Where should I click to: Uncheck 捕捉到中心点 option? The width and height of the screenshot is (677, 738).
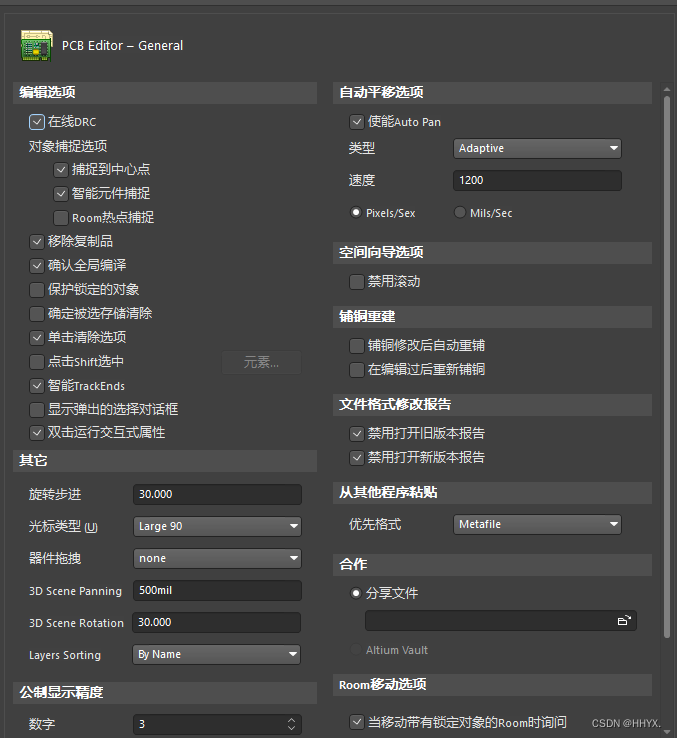click(61, 169)
